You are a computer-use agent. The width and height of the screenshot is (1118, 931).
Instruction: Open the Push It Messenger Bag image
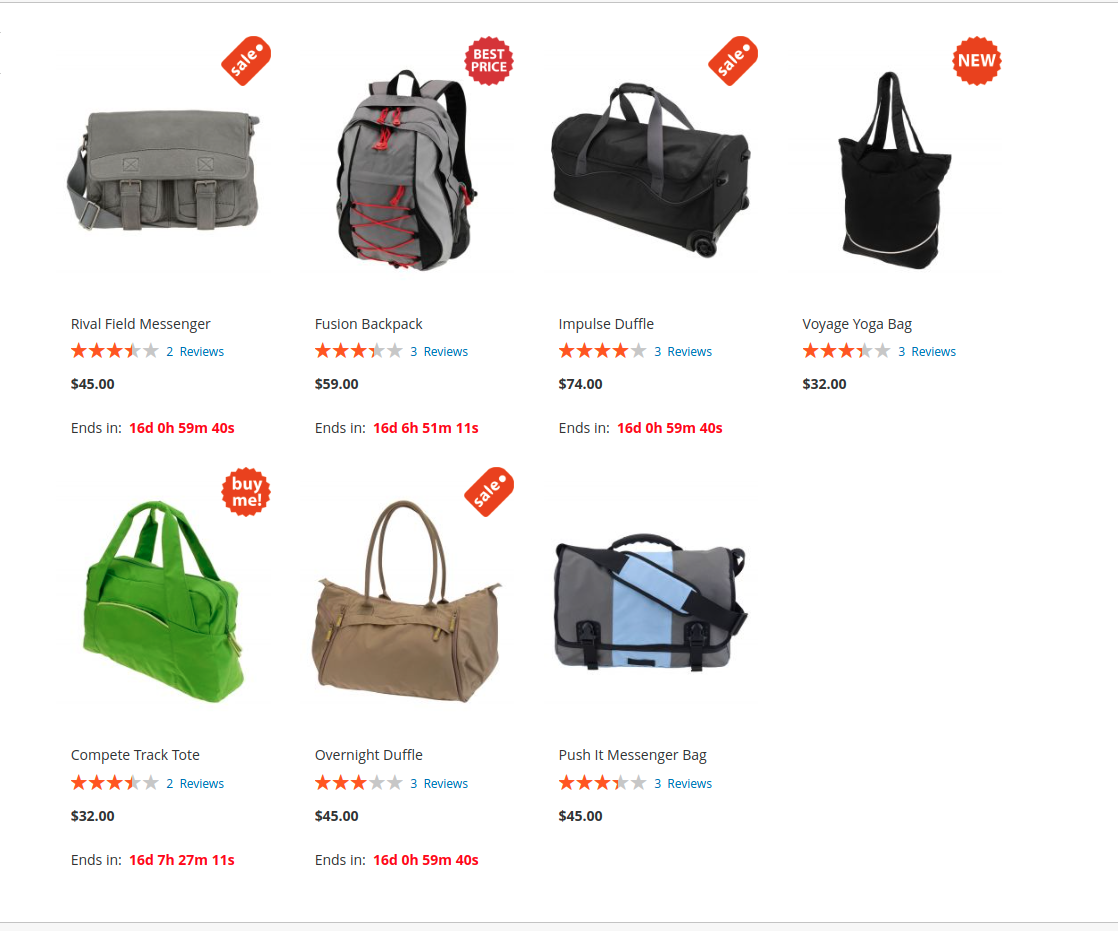pyautogui.click(x=650, y=602)
